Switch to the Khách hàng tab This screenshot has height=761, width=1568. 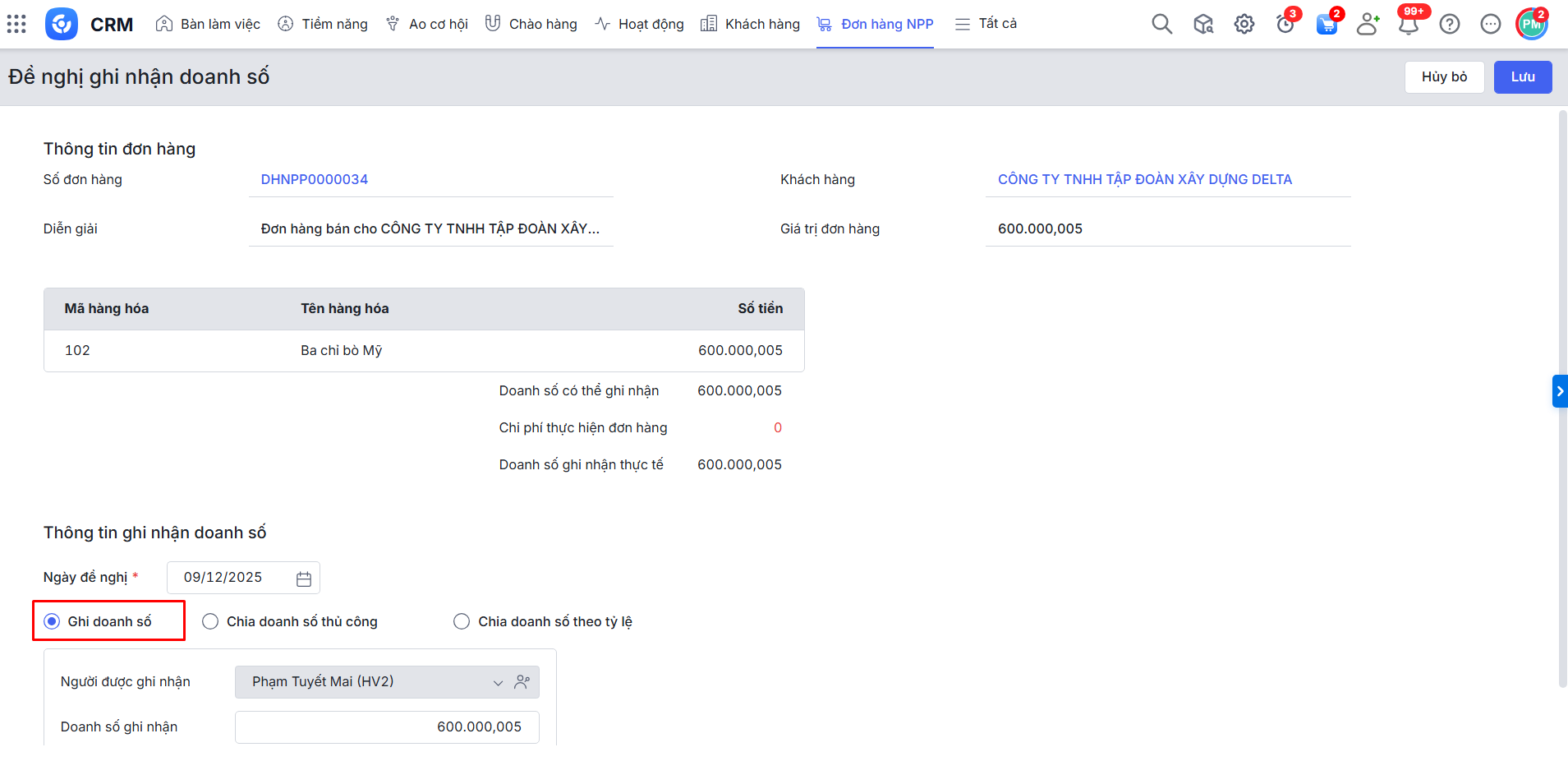click(750, 24)
